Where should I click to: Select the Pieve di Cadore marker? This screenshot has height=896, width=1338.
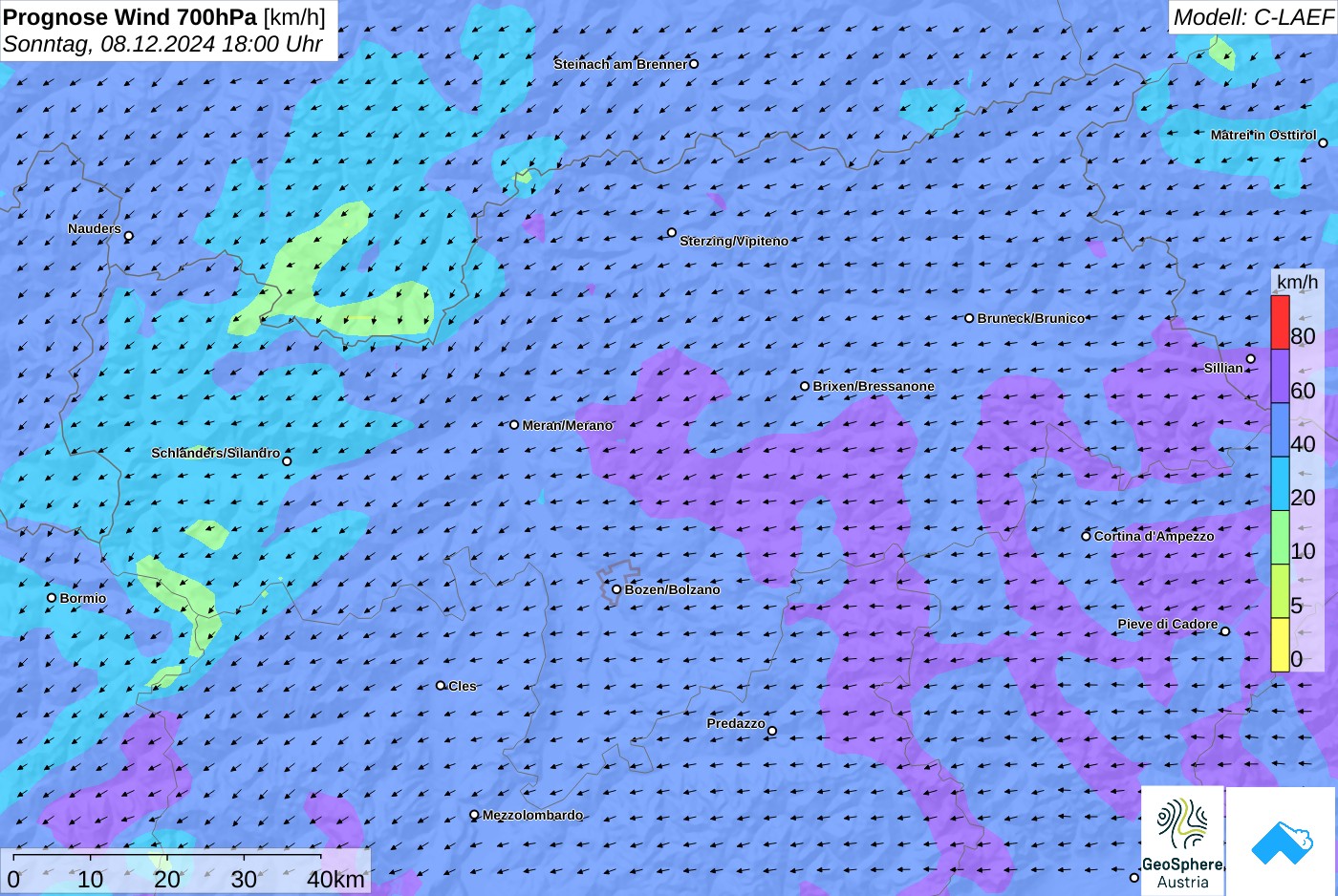pyautogui.click(x=1225, y=631)
